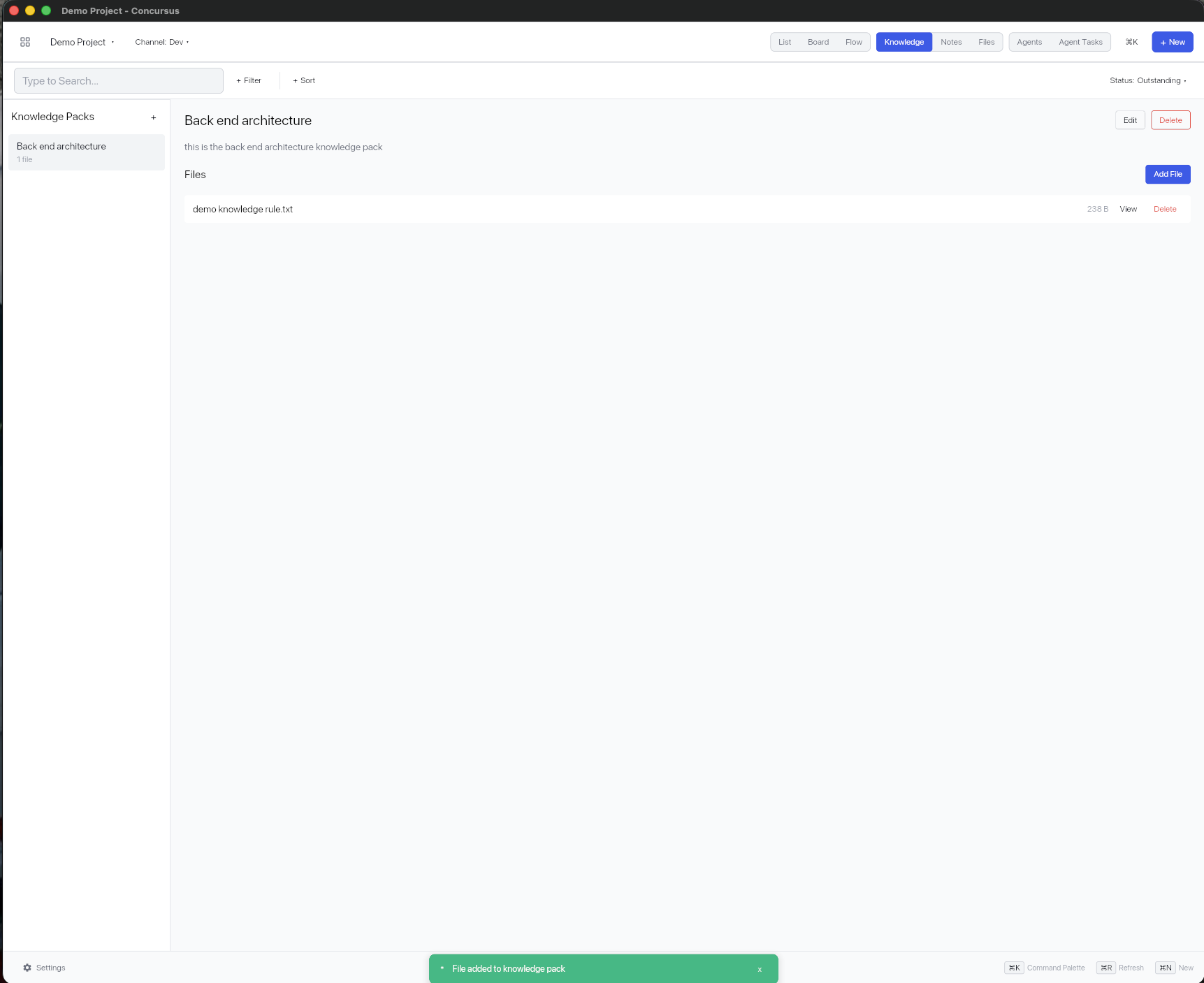Dismiss the file added notification

[759, 969]
